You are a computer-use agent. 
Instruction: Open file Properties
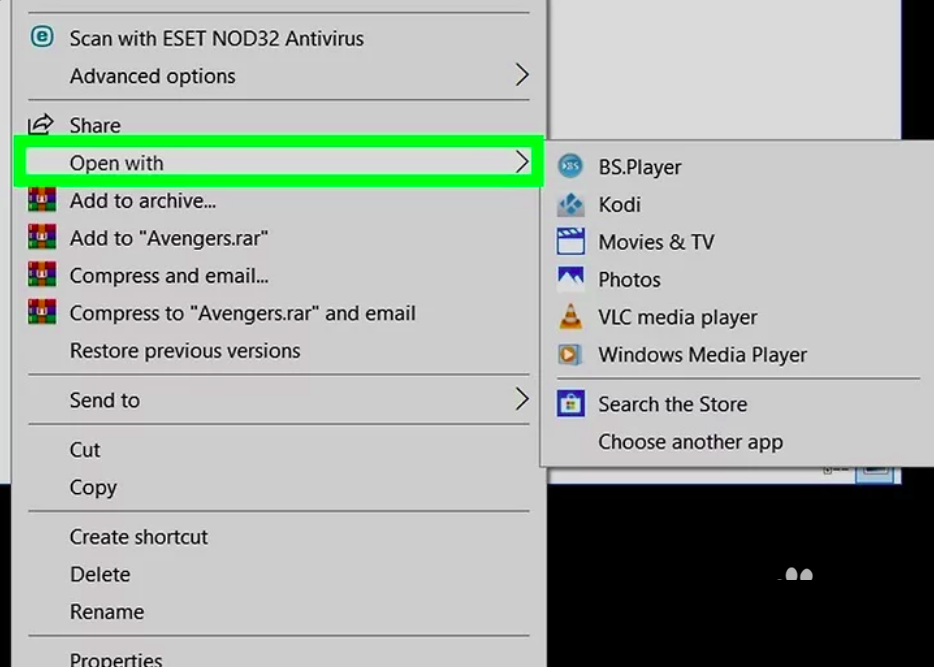click(279, 655)
